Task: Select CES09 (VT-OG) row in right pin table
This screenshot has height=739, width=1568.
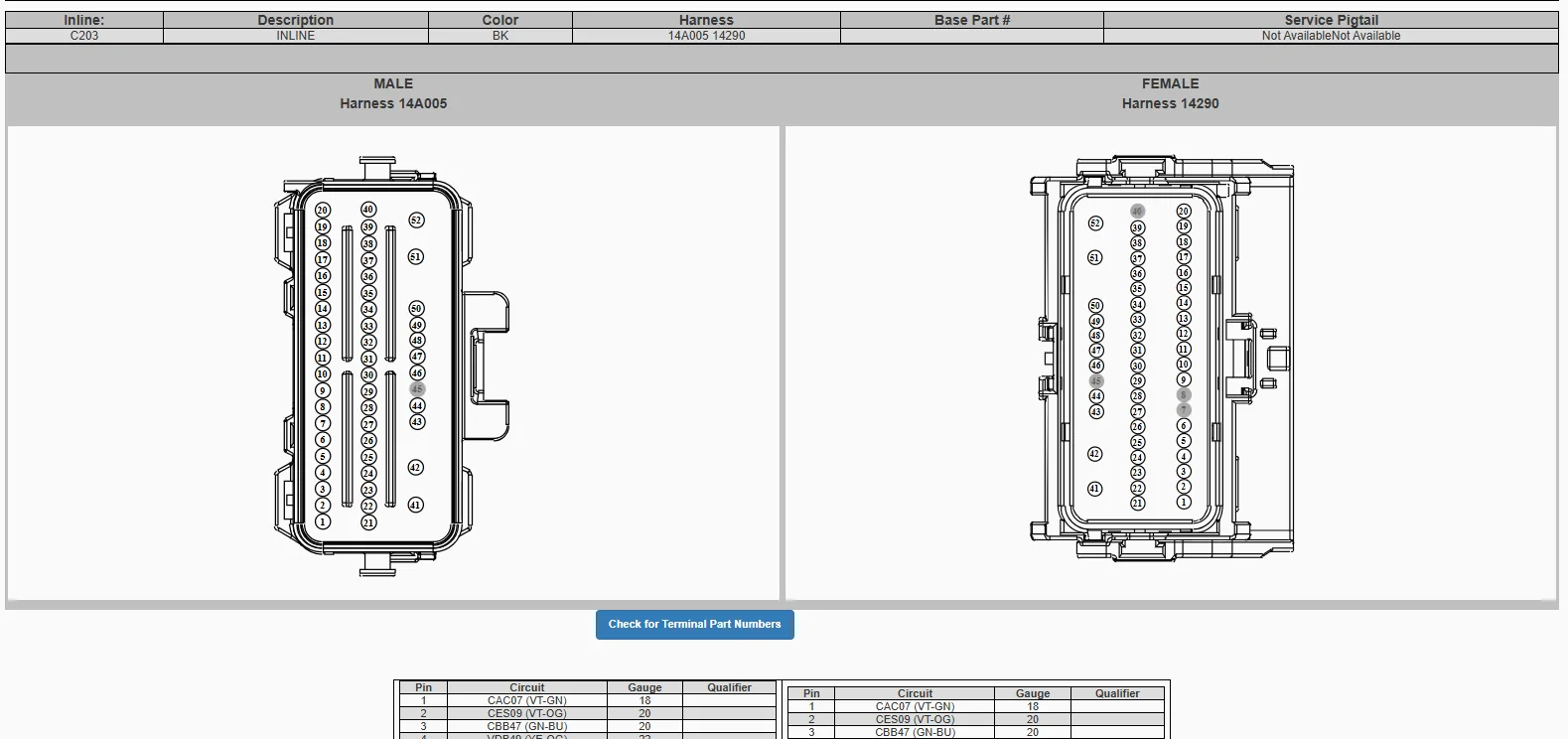Action: pos(974,719)
